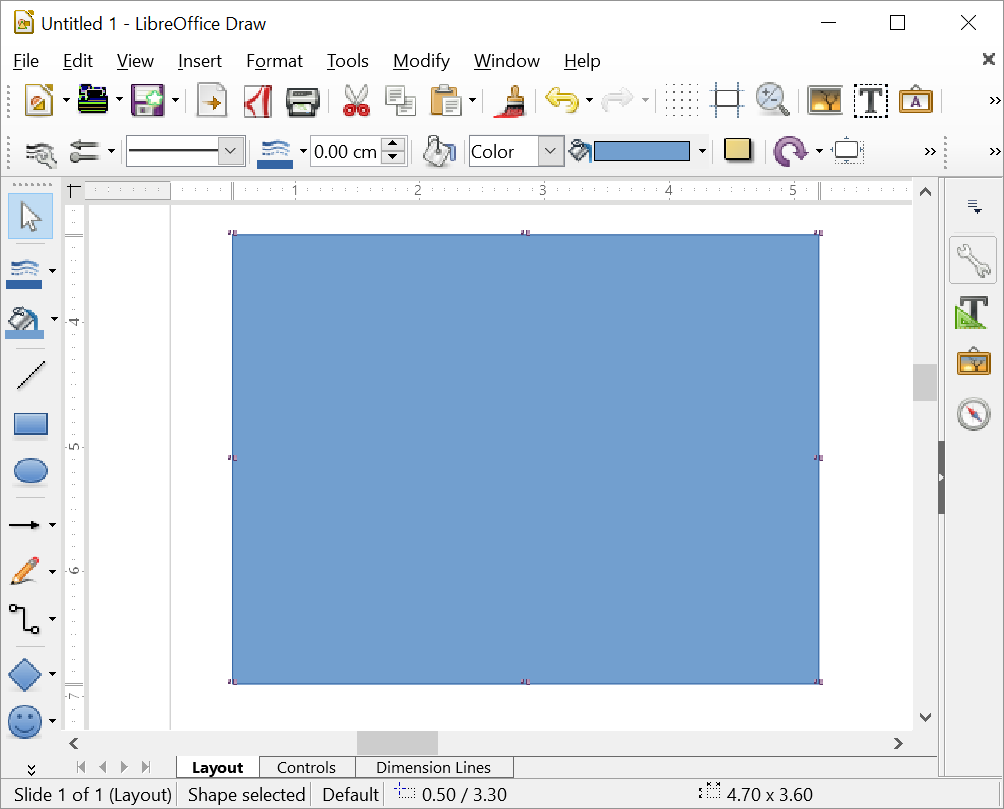Toggle Helplines While Moving icon
This screenshot has height=809, width=1004.
coord(727,100)
